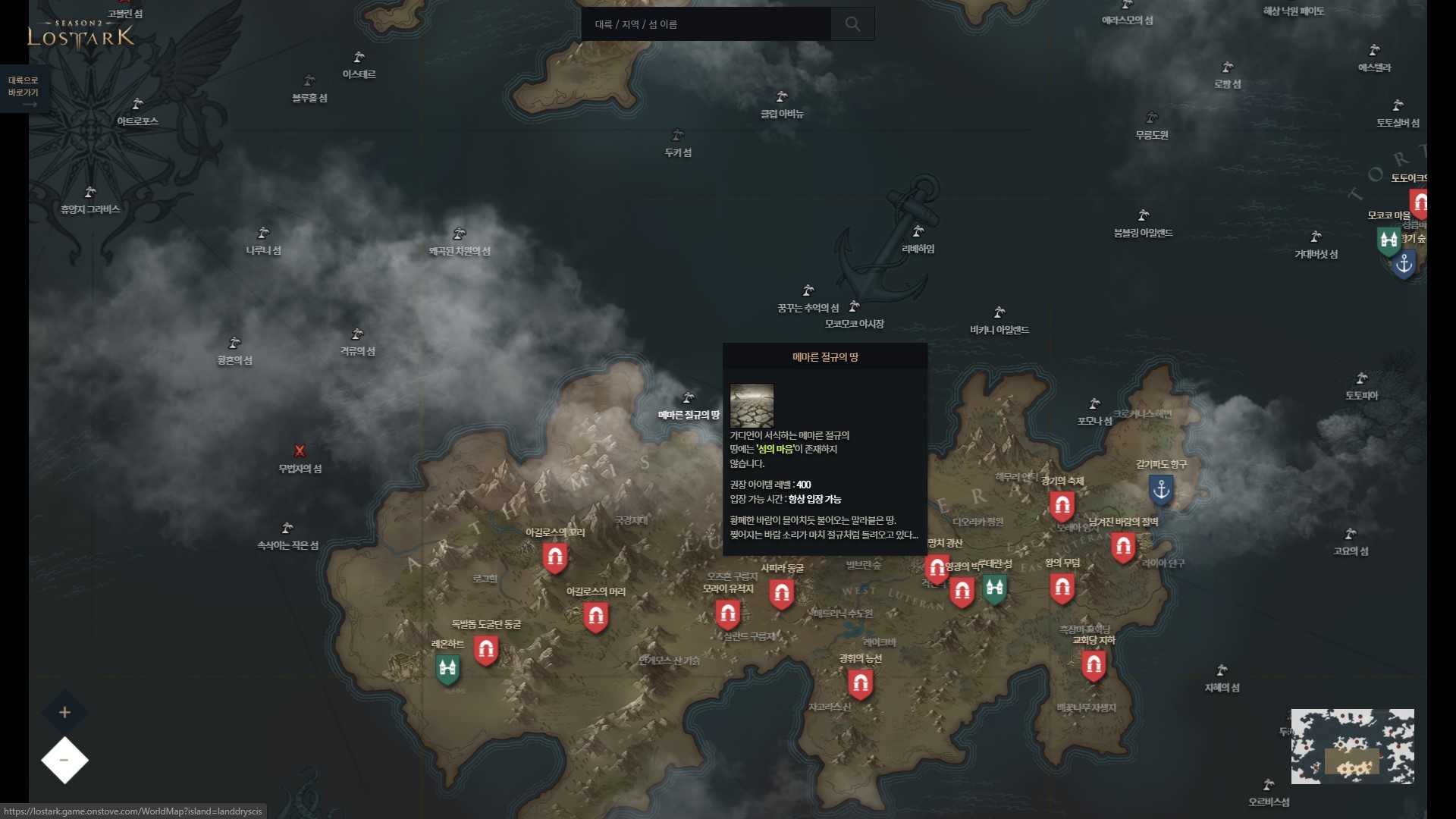The image size is (1456, 819).
Task: Select the 속삭이는 작은 섬 marker
Action: pos(287,529)
